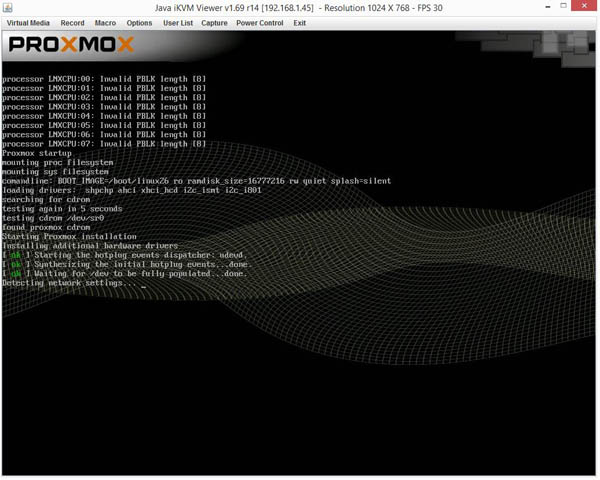Open the Macro menu

point(105,23)
